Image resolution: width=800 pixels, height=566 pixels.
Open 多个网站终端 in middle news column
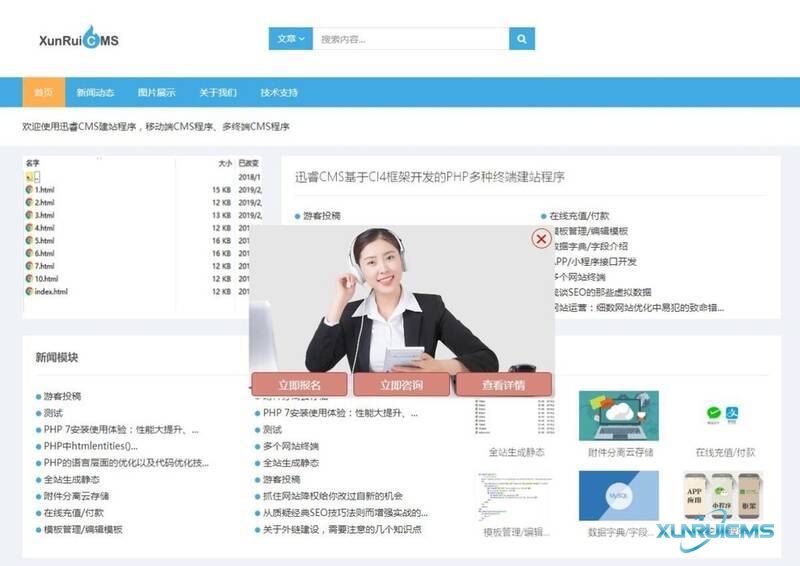tap(291, 446)
